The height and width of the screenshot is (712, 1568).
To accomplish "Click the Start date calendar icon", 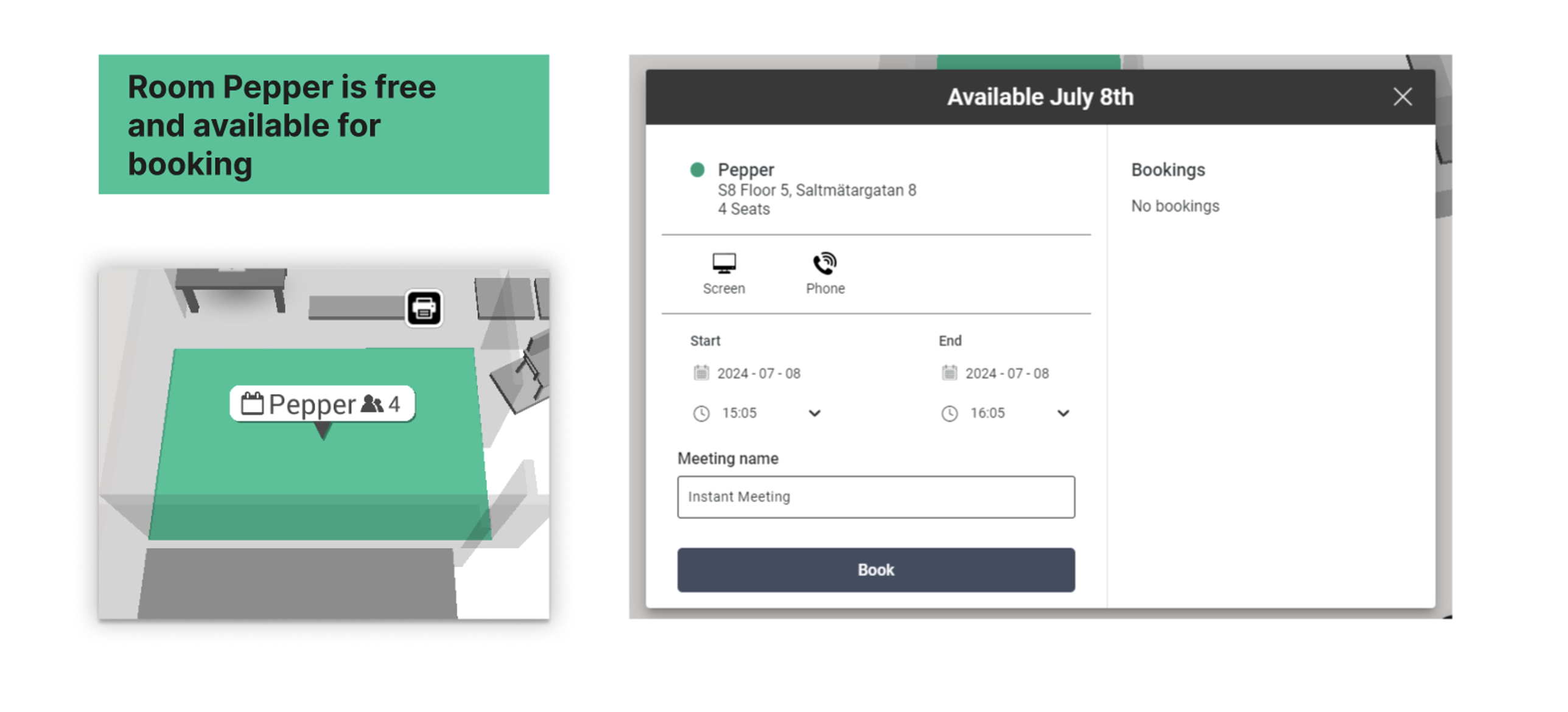I will [x=701, y=372].
